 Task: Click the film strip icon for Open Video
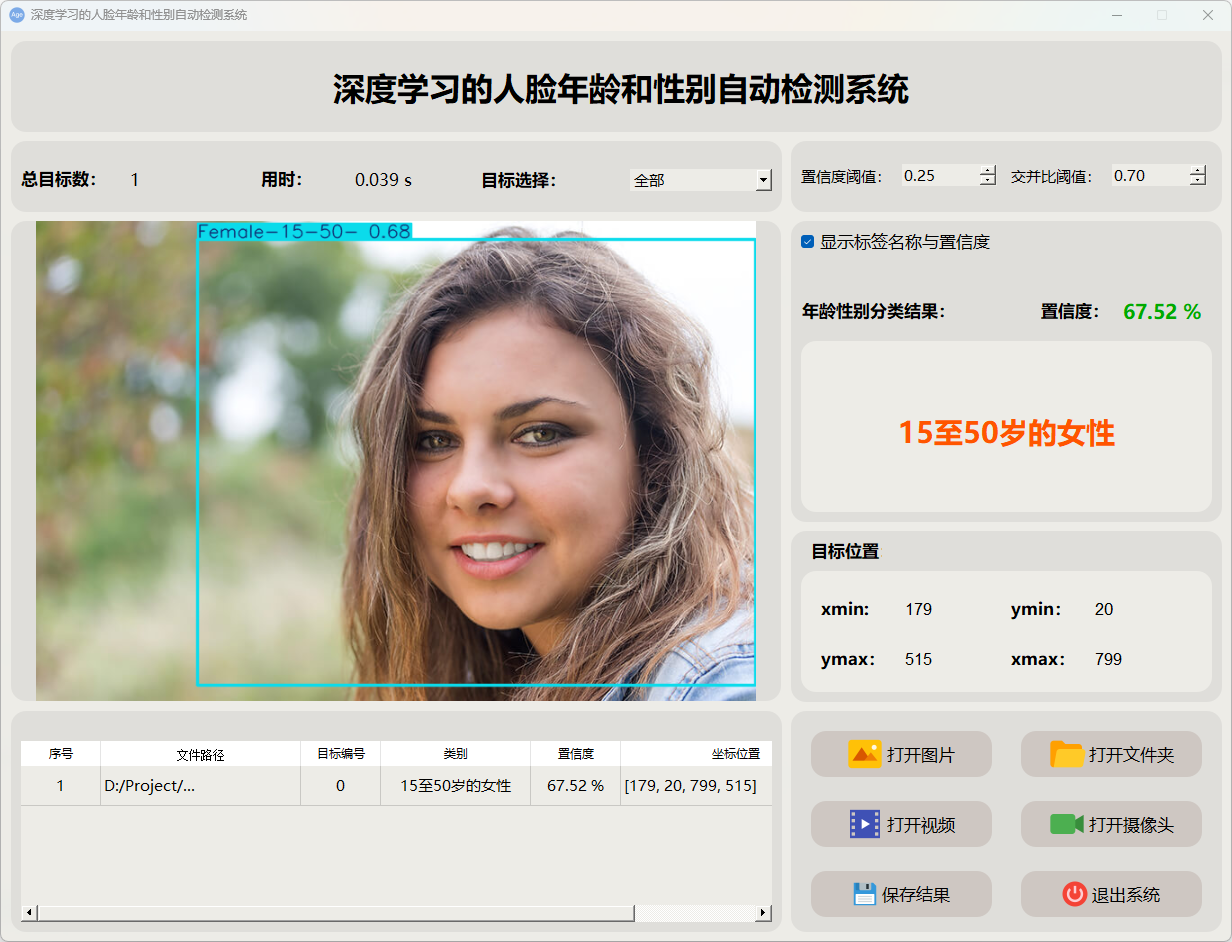point(864,824)
